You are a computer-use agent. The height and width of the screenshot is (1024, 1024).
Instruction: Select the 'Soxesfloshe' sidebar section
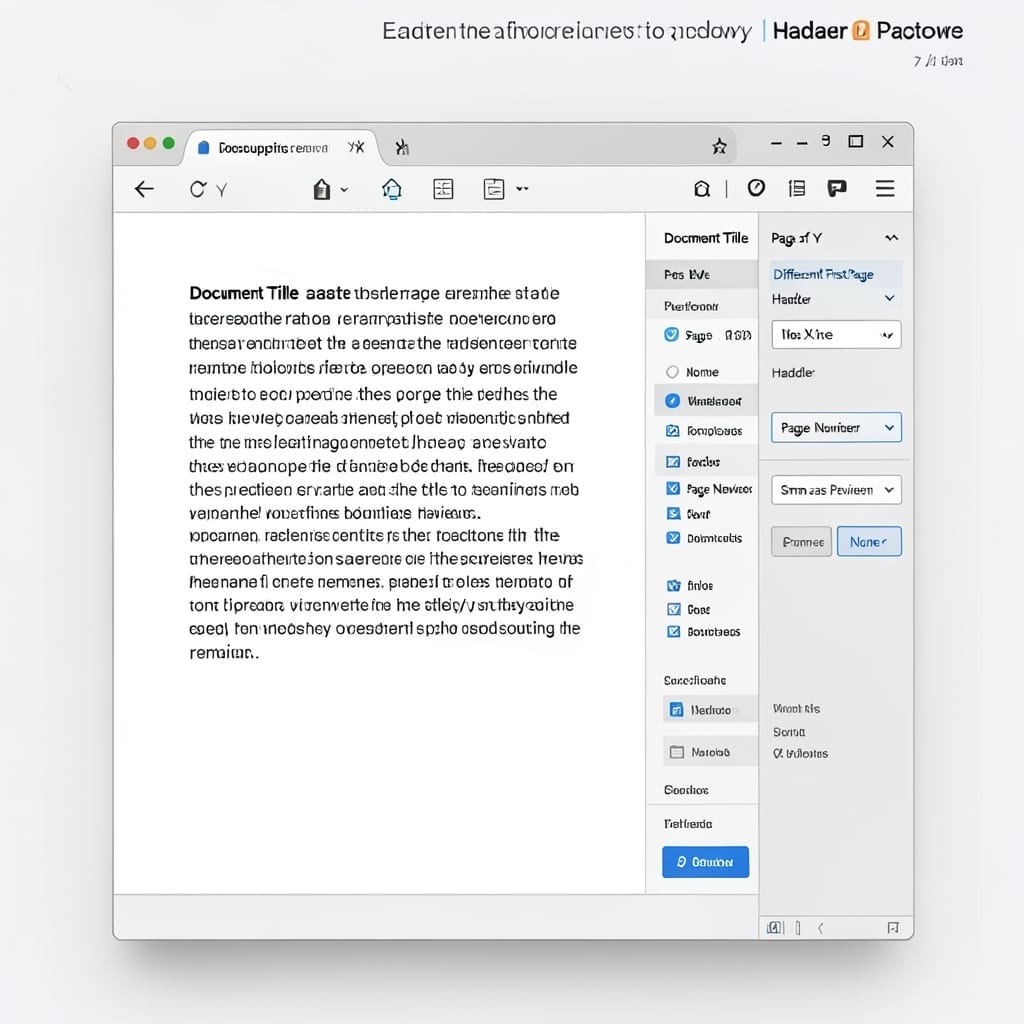tap(695, 680)
